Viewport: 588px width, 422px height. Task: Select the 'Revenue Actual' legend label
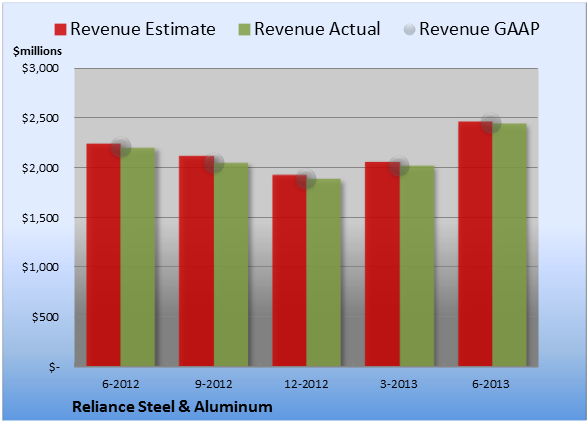(x=317, y=29)
